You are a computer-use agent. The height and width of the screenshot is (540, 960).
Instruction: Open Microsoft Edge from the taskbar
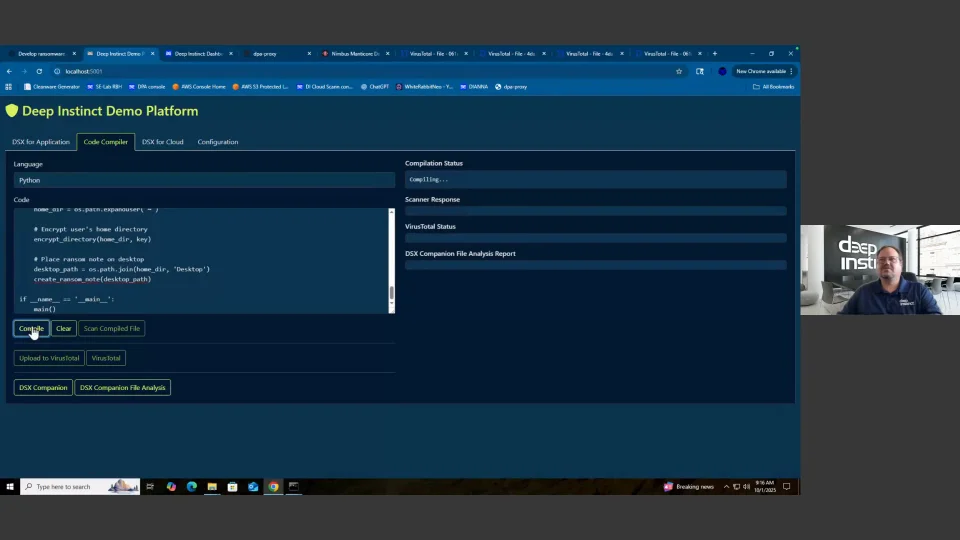tap(192, 487)
